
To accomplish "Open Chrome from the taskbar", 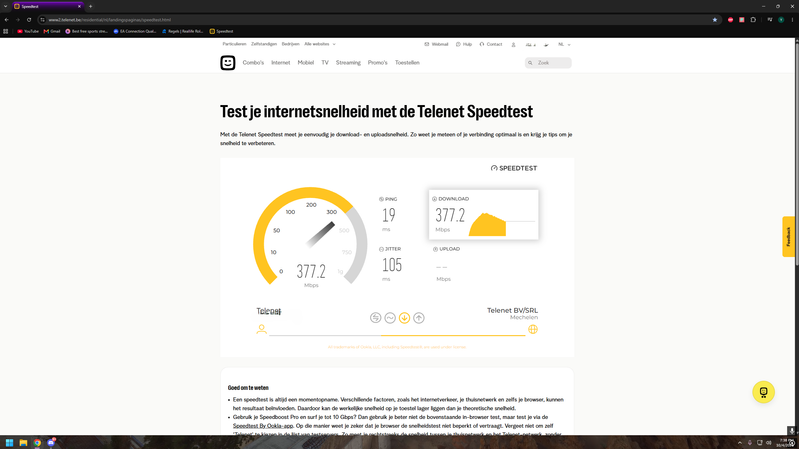I will pos(37,442).
